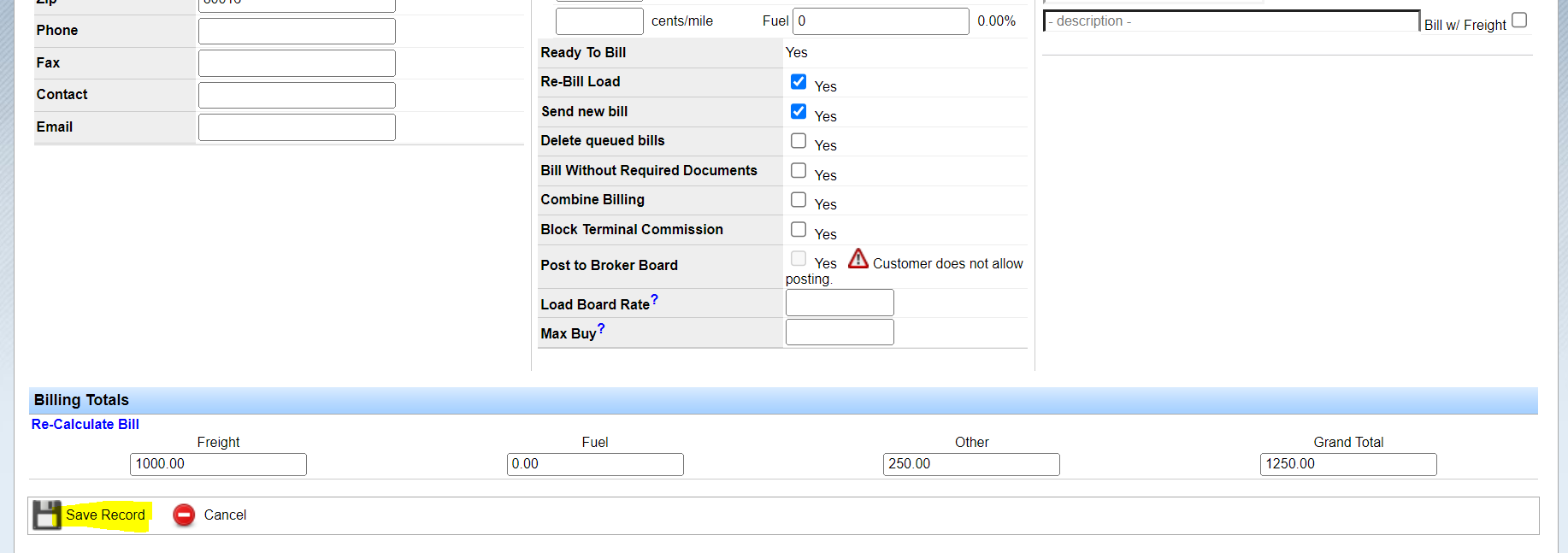Screen dimensions: 1568x553
Task: Click 'Customer does not allow posting' message
Action: (905, 271)
